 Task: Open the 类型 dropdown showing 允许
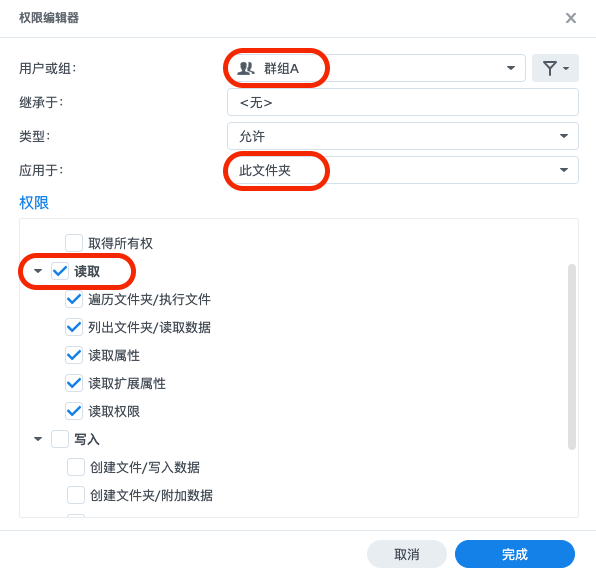click(x=403, y=136)
